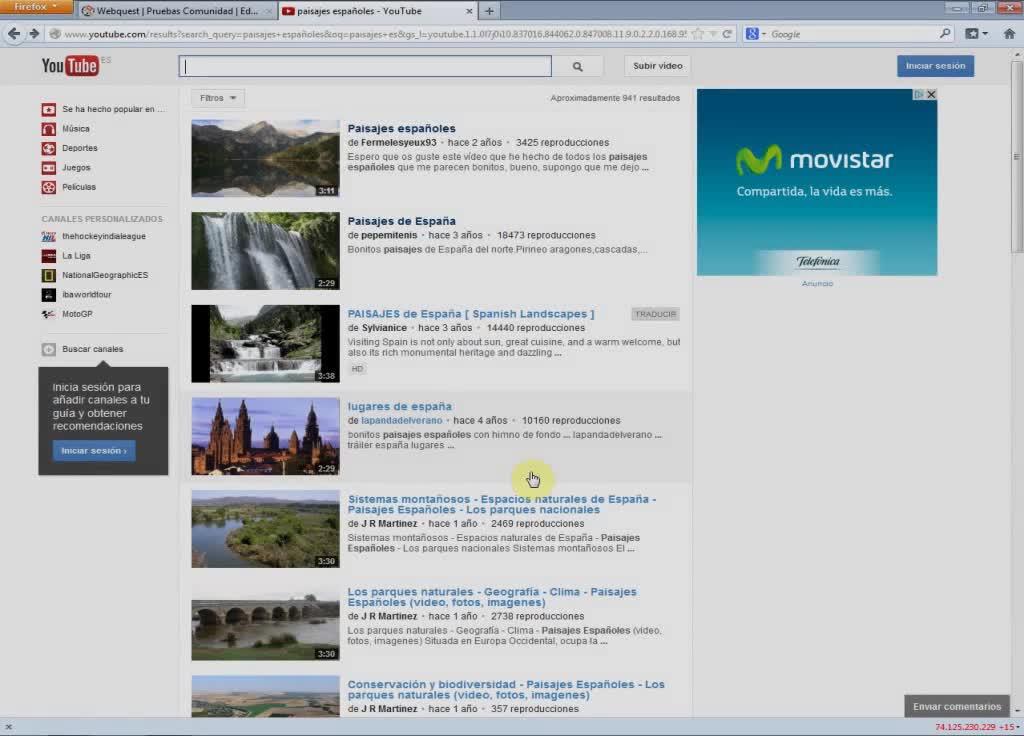Click the Firefox home icon
The image size is (1024, 736).
pos(1009,34)
